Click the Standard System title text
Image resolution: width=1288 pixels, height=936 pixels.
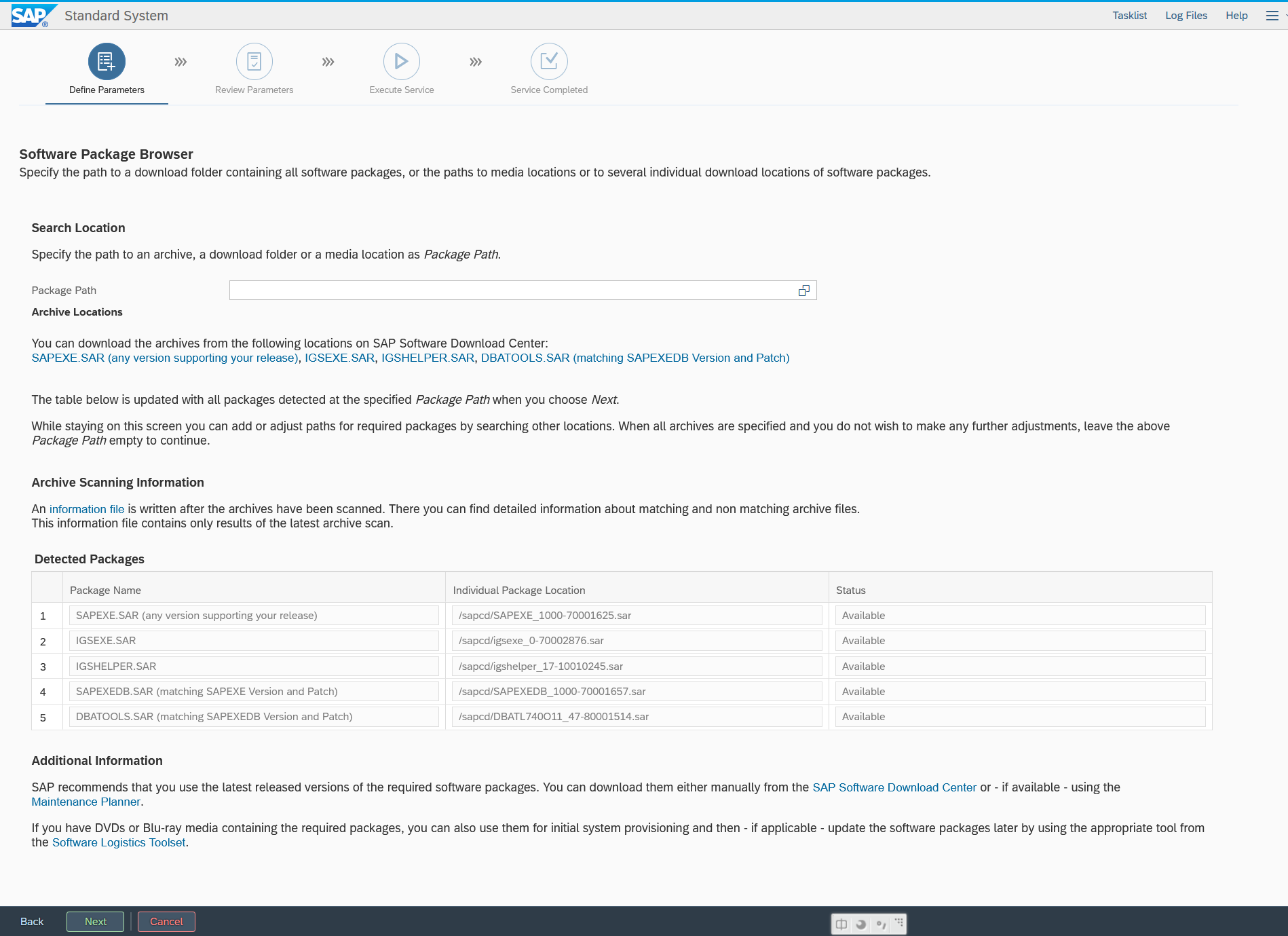coord(116,16)
